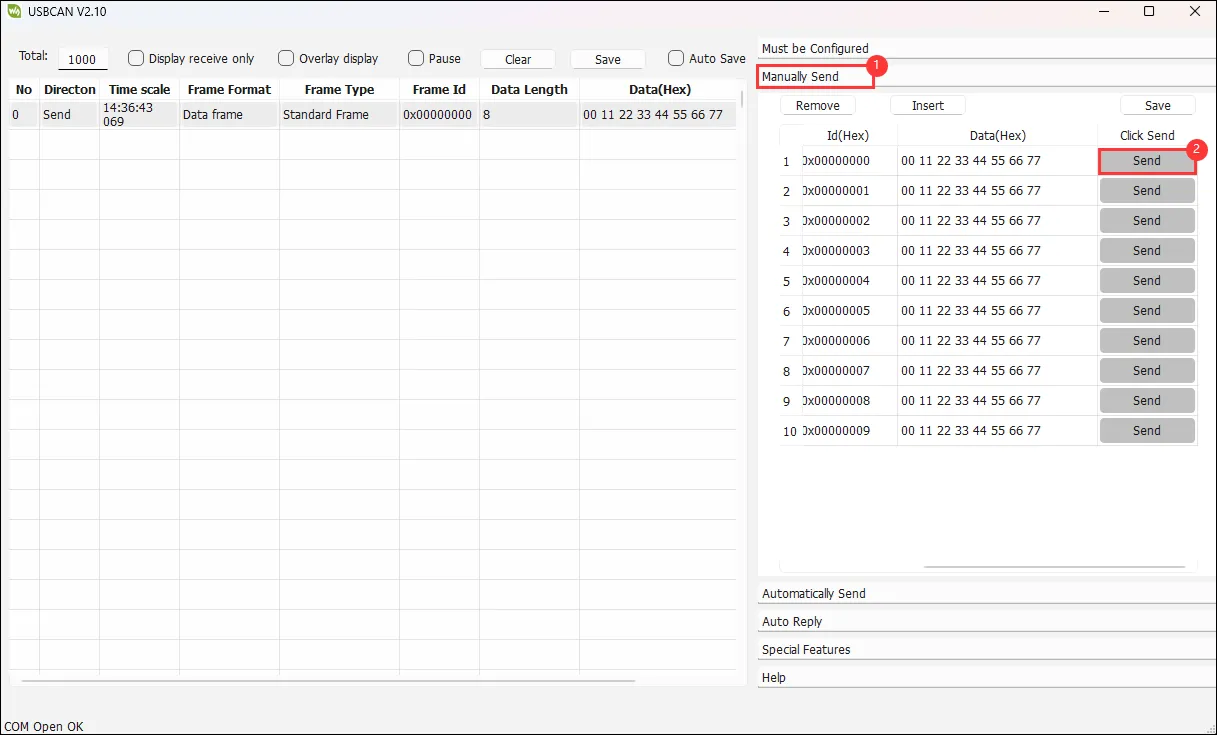Click the USBCAN application logo icon
Screen dimensions: 1217x735
click(15, 11)
